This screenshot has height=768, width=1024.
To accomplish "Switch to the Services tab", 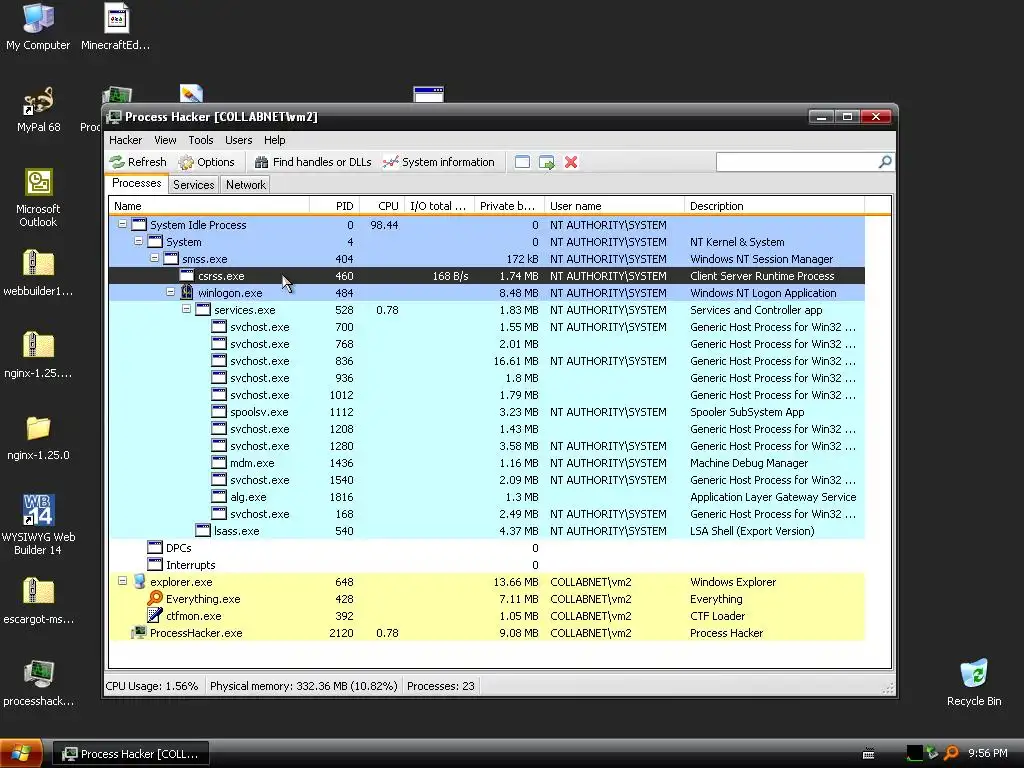I will pyautogui.click(x=193, y=185).
